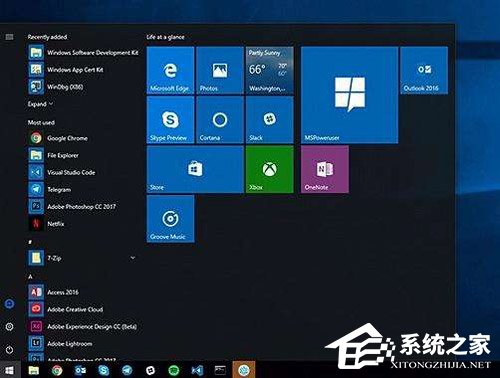Click 'Life at a glance' group header
The width and height of the screenshot is (500, 378).
[x=165, y=37]
